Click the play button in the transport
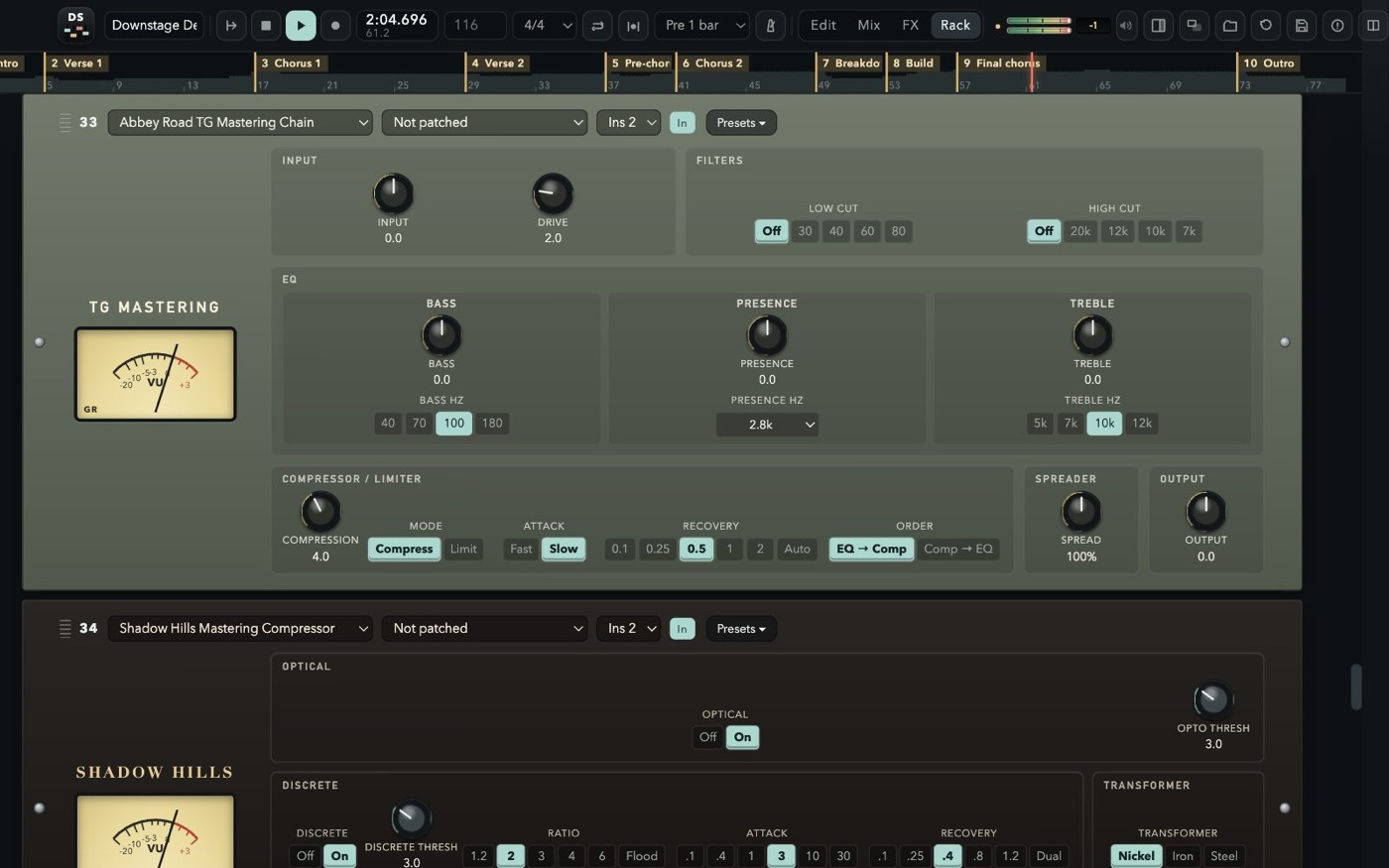Viewport: 1389px width, 868px height. click(301, 25)
